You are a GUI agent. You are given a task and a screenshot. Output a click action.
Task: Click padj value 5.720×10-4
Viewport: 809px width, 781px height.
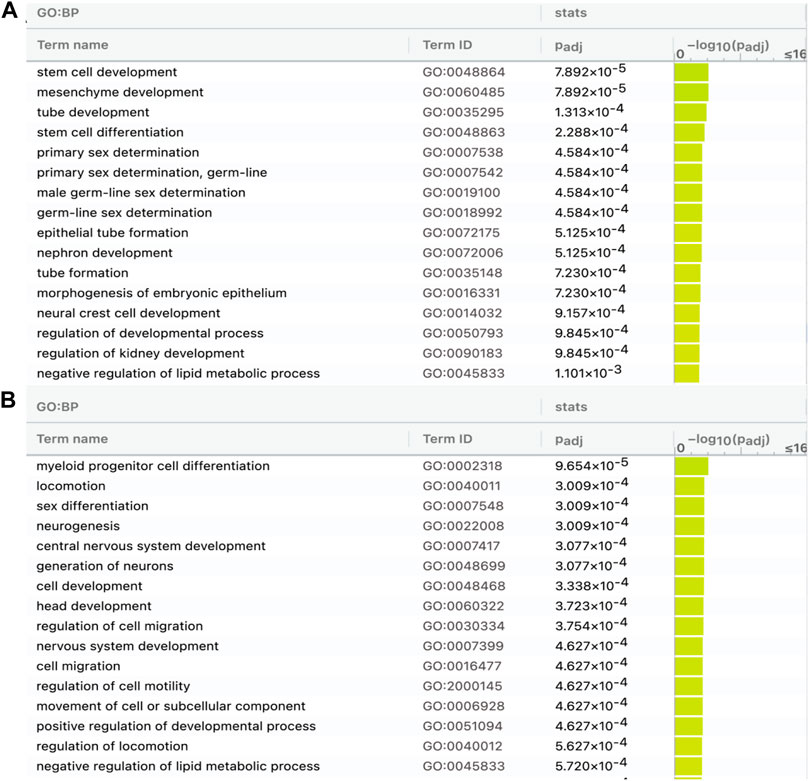(591, 765)
